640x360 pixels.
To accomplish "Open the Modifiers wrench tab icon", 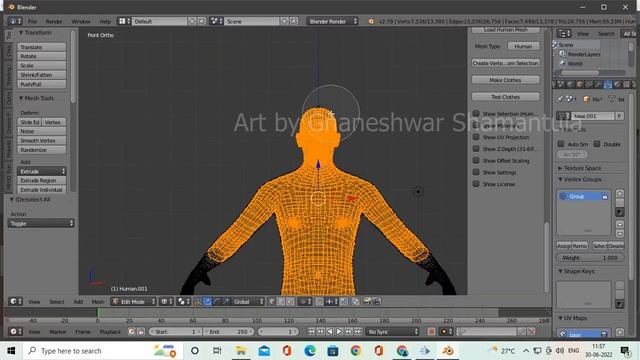I will [598, 84].
